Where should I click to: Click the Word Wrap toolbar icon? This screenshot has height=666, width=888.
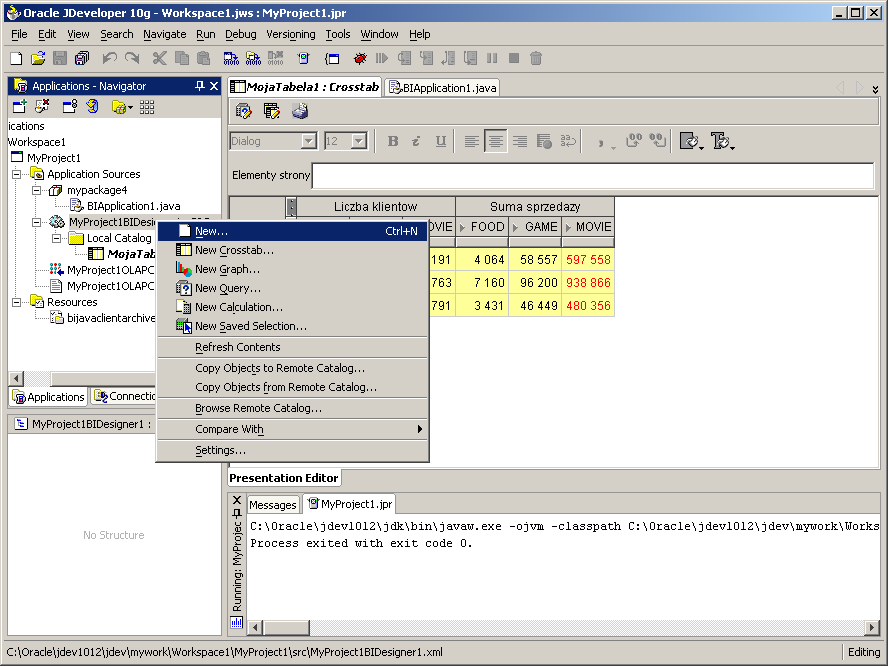click(568, 141)
